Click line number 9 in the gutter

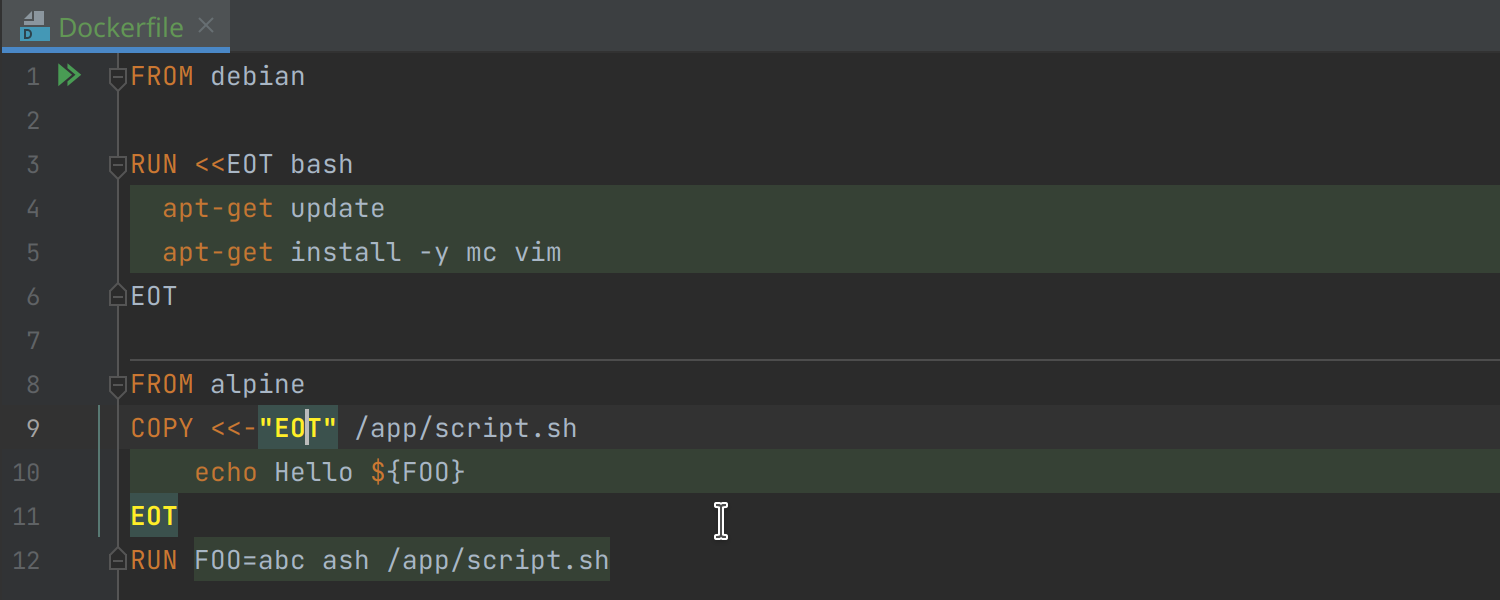pos(33,428)
